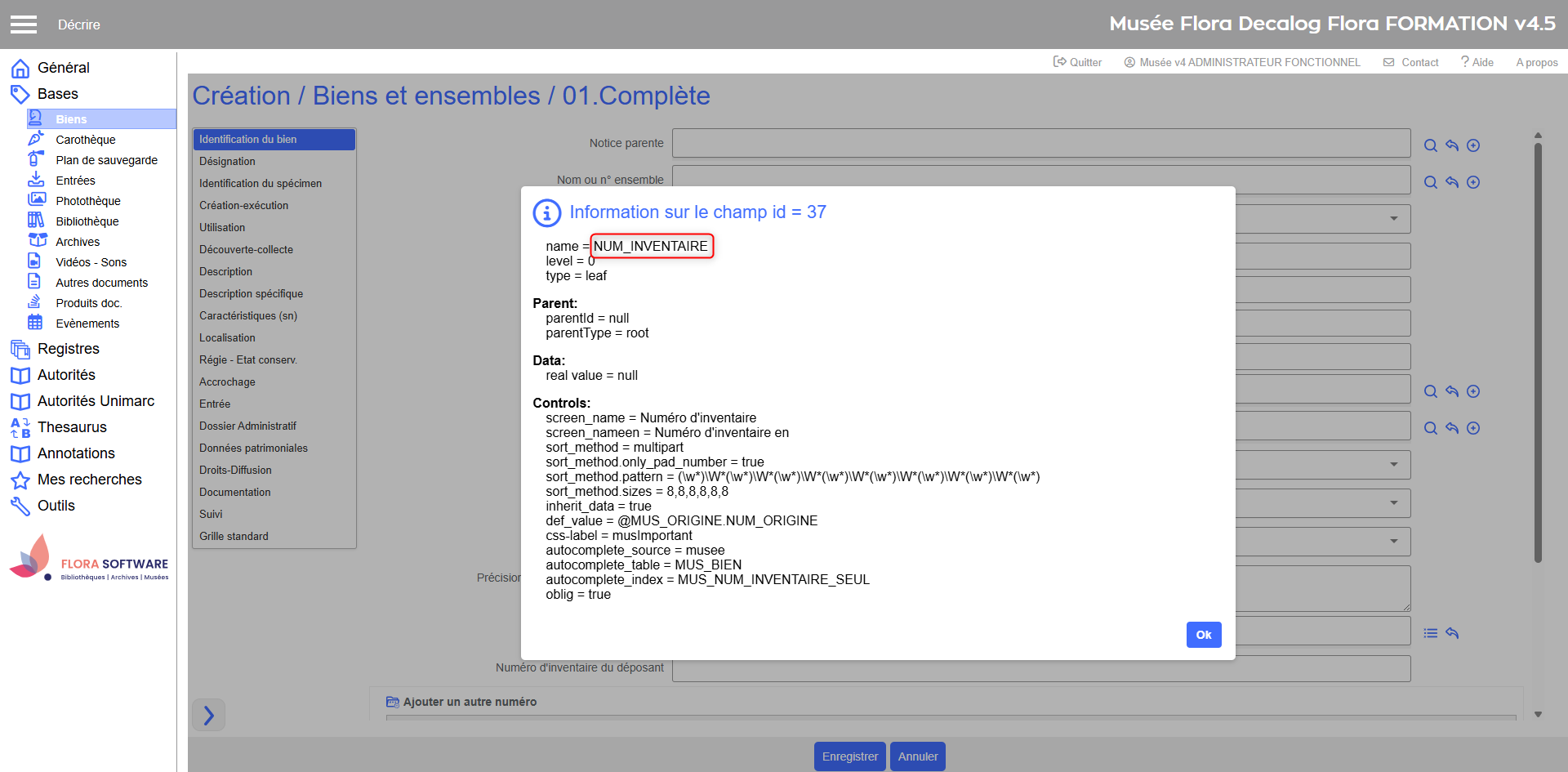Click the add icon beside Notice parente
Image resolution: width=1568 pixels, height=772 pixels.
click(x=1472, y=145)
